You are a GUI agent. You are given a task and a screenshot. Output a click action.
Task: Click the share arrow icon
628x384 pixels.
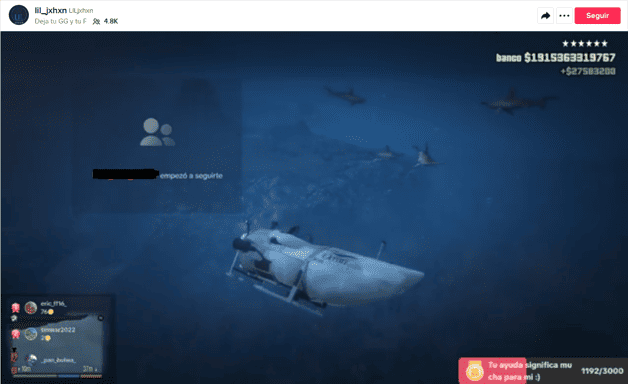545,16
